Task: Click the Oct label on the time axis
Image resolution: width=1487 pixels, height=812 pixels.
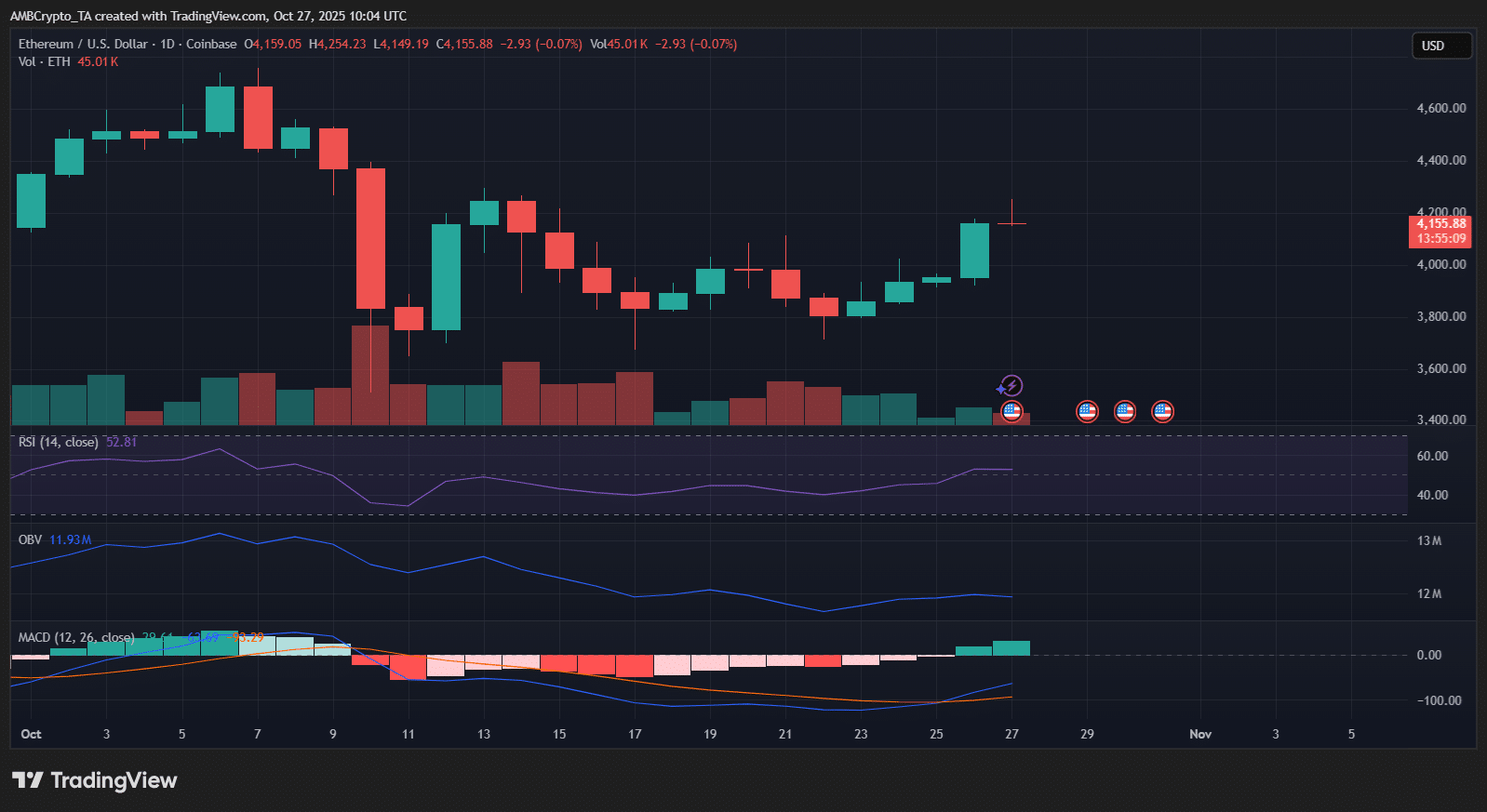Action: pos(31,734)
